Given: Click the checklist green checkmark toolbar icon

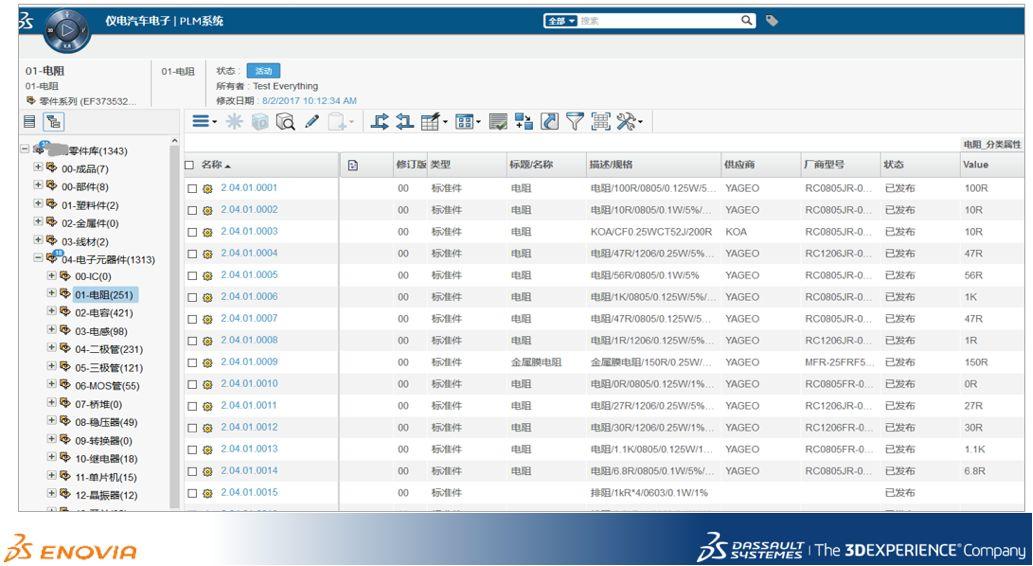Looking at the screenshot, I should tap(498, 122).
